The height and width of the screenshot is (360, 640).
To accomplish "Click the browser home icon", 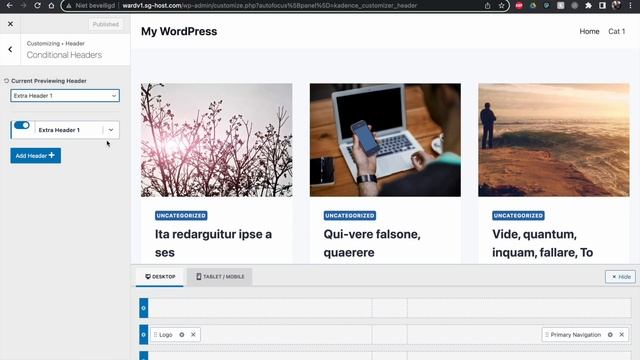I will (x=51, y=5).
